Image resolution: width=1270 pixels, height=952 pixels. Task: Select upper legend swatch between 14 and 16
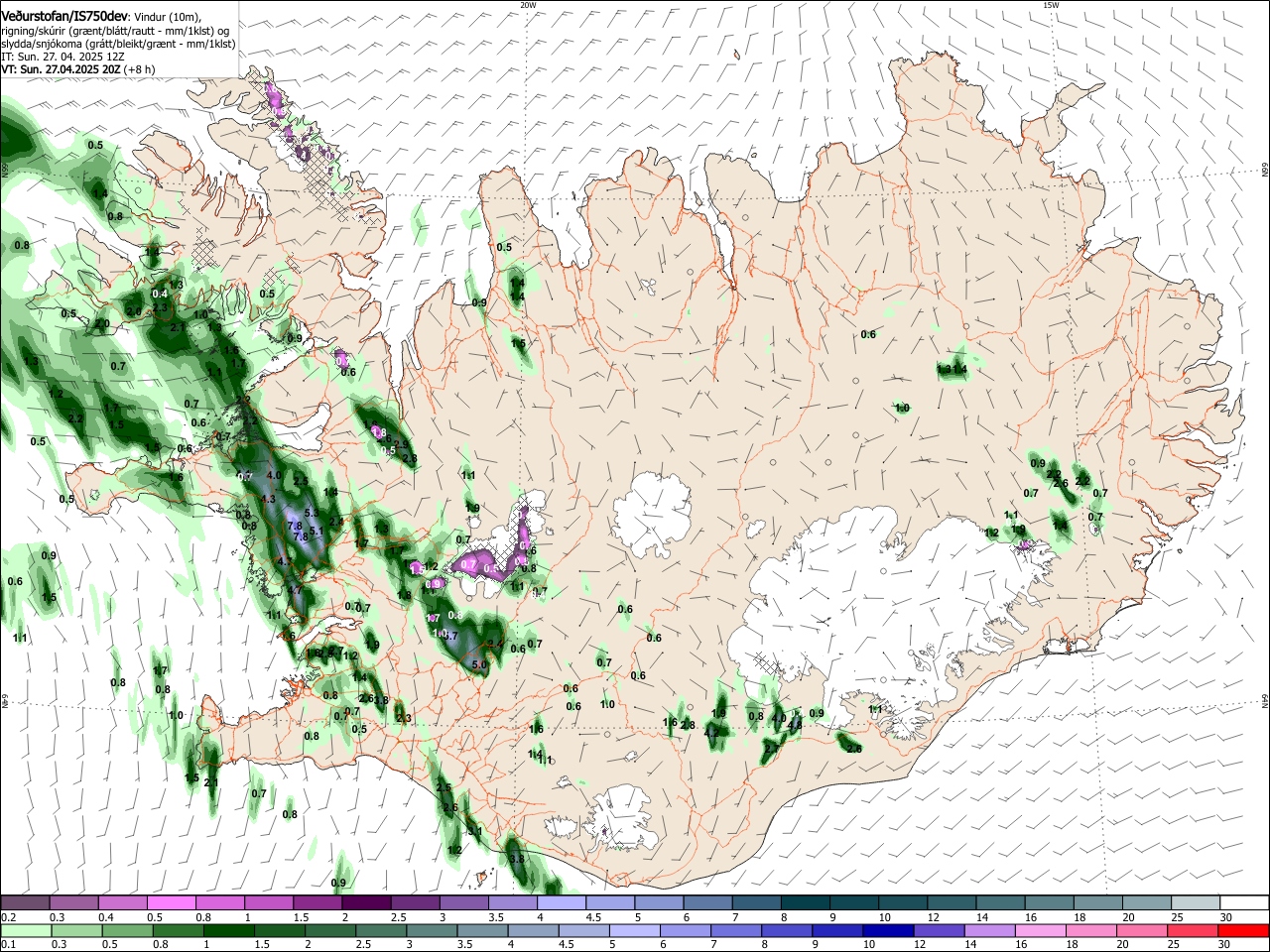pos(1000,902)
